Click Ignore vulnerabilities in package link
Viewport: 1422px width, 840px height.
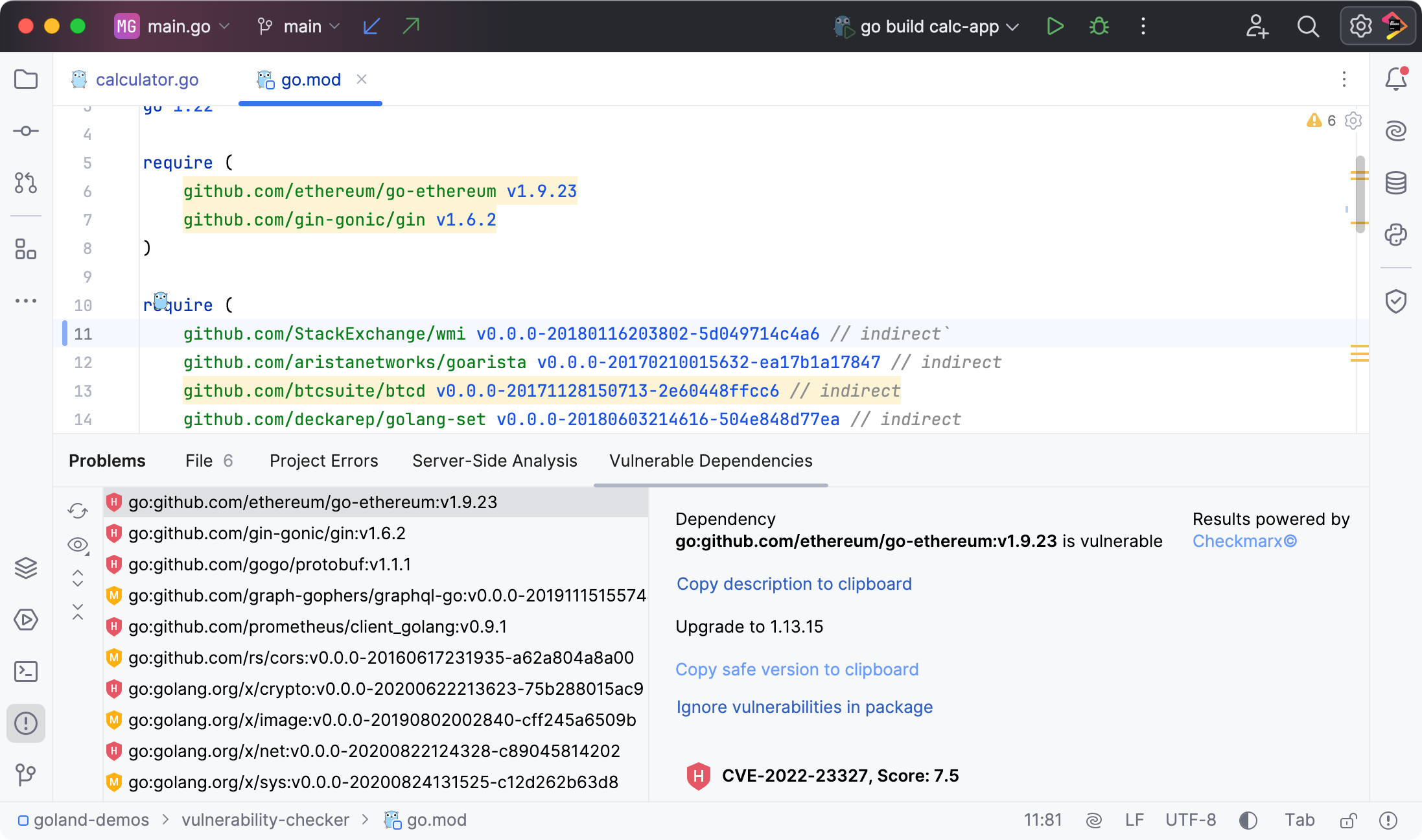pyautogui.click(x=804, y=707)
